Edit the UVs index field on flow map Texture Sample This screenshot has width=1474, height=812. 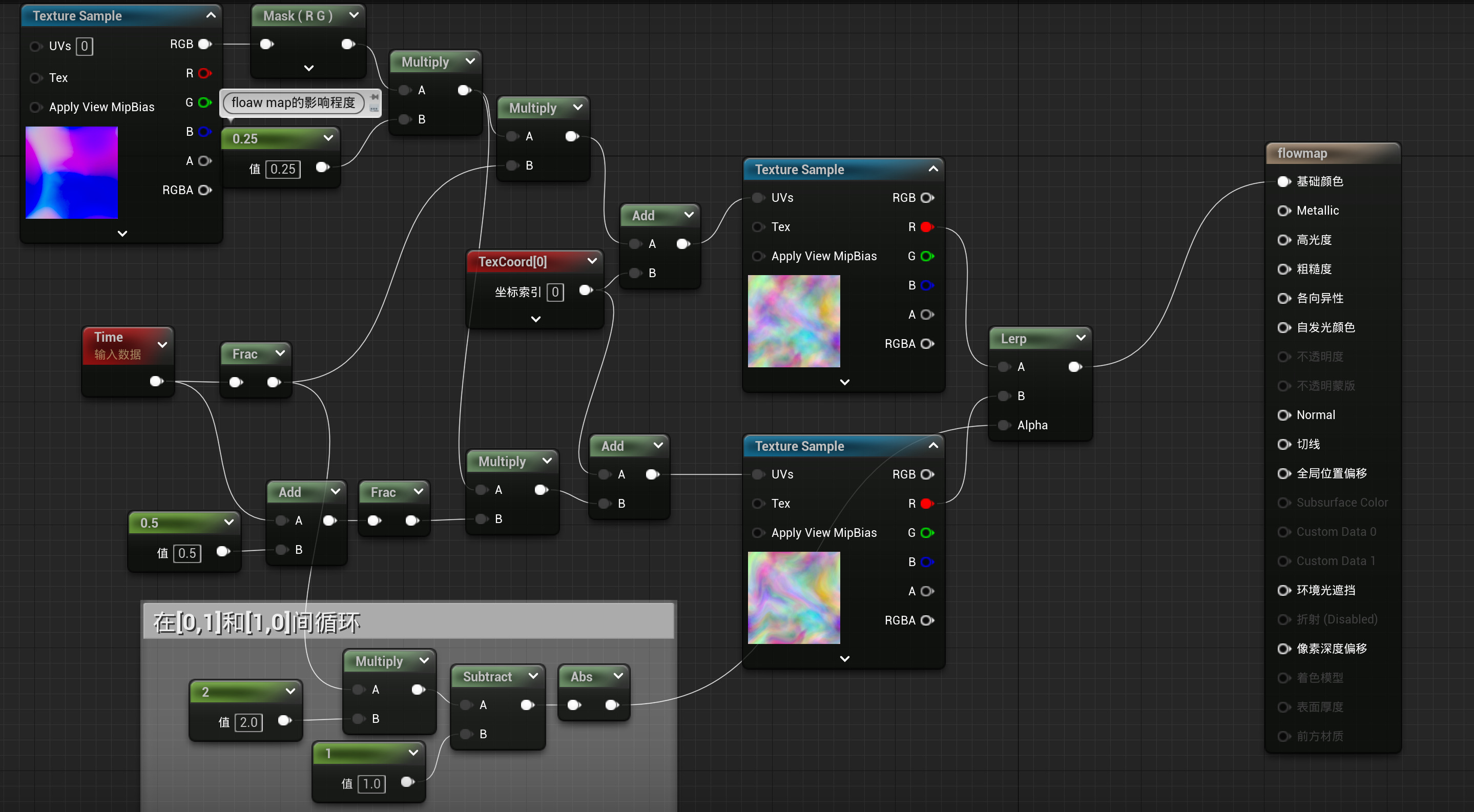pos(84,46)
